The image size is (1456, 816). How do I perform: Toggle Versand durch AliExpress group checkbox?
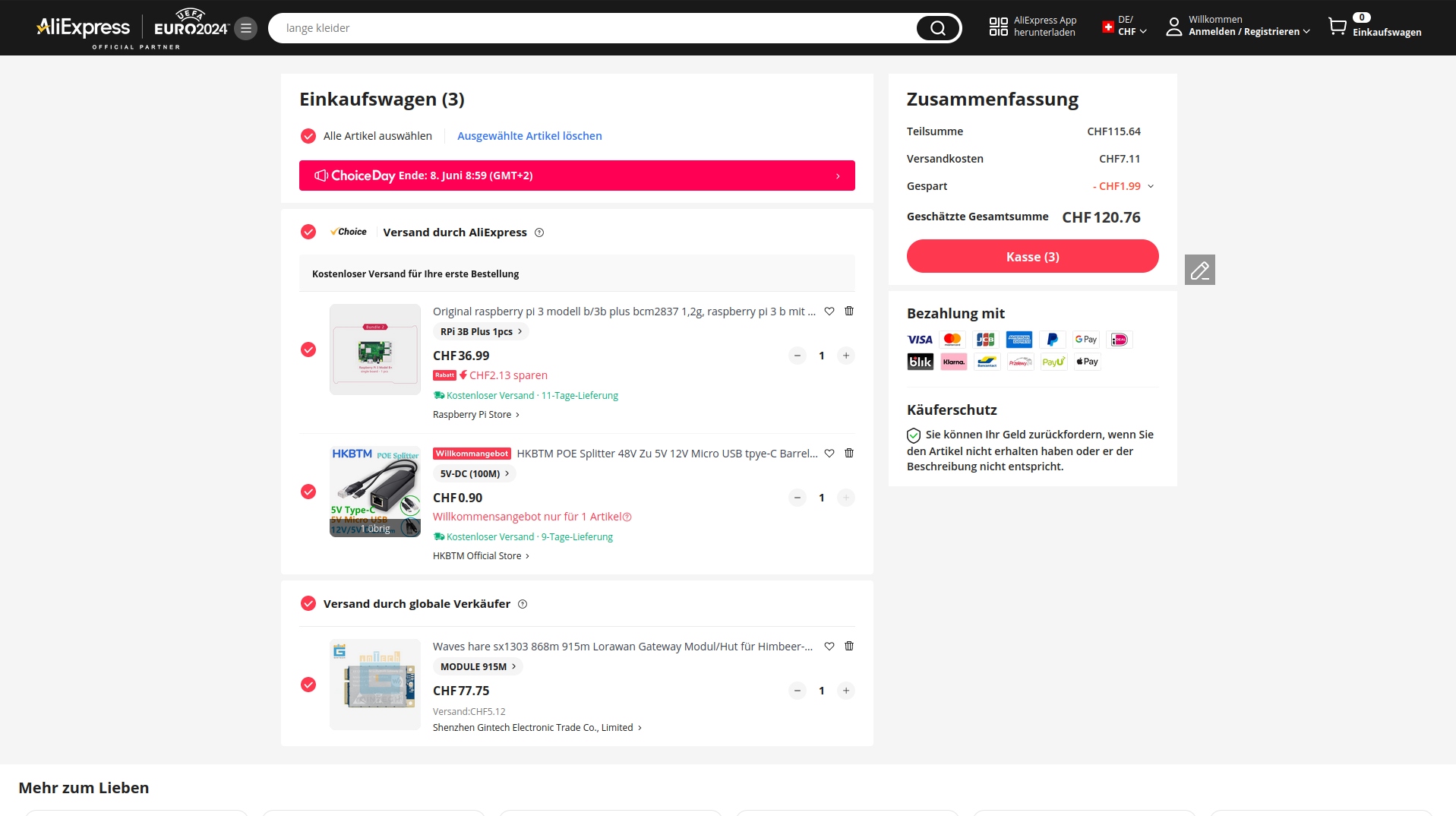click(308, 232)
